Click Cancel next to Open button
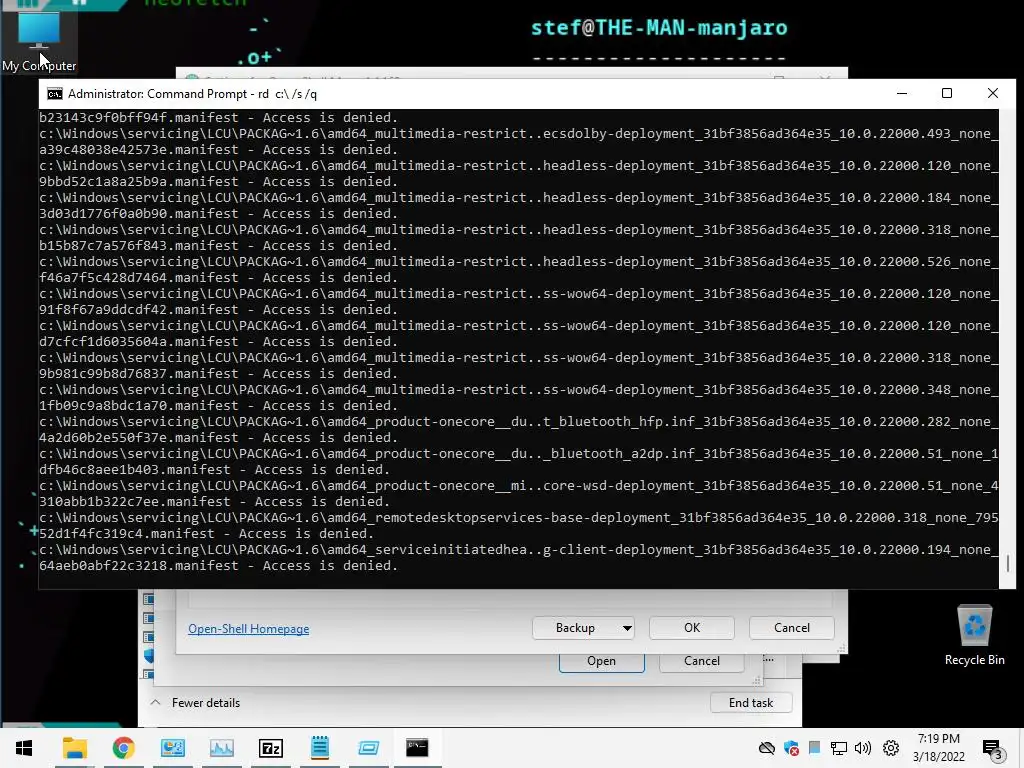Viewport: 1024px width, 768px height. 701,661
